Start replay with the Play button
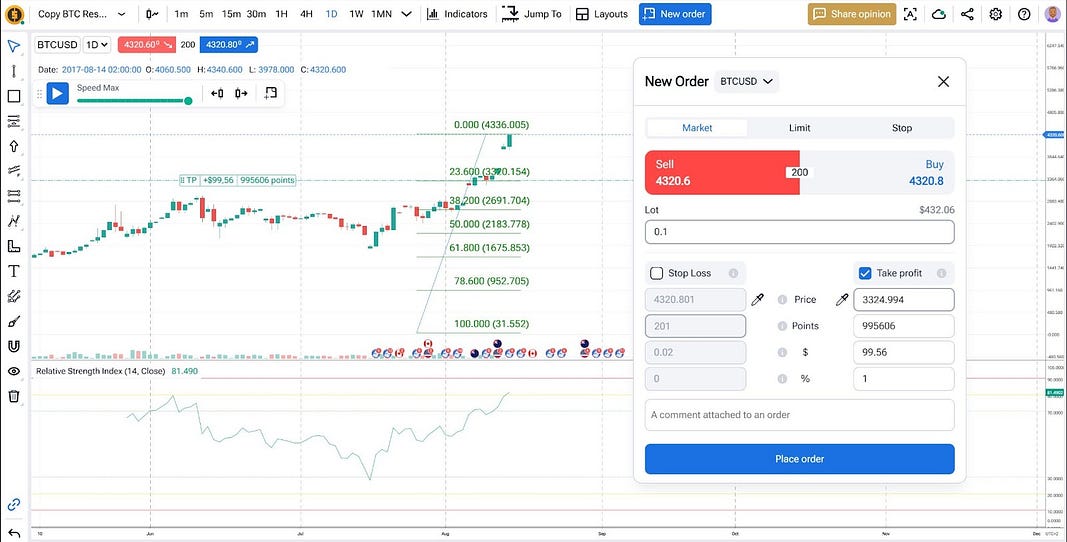Viewport: 1067px width, 542px height. pyautogui.click(x=58, y=93)
